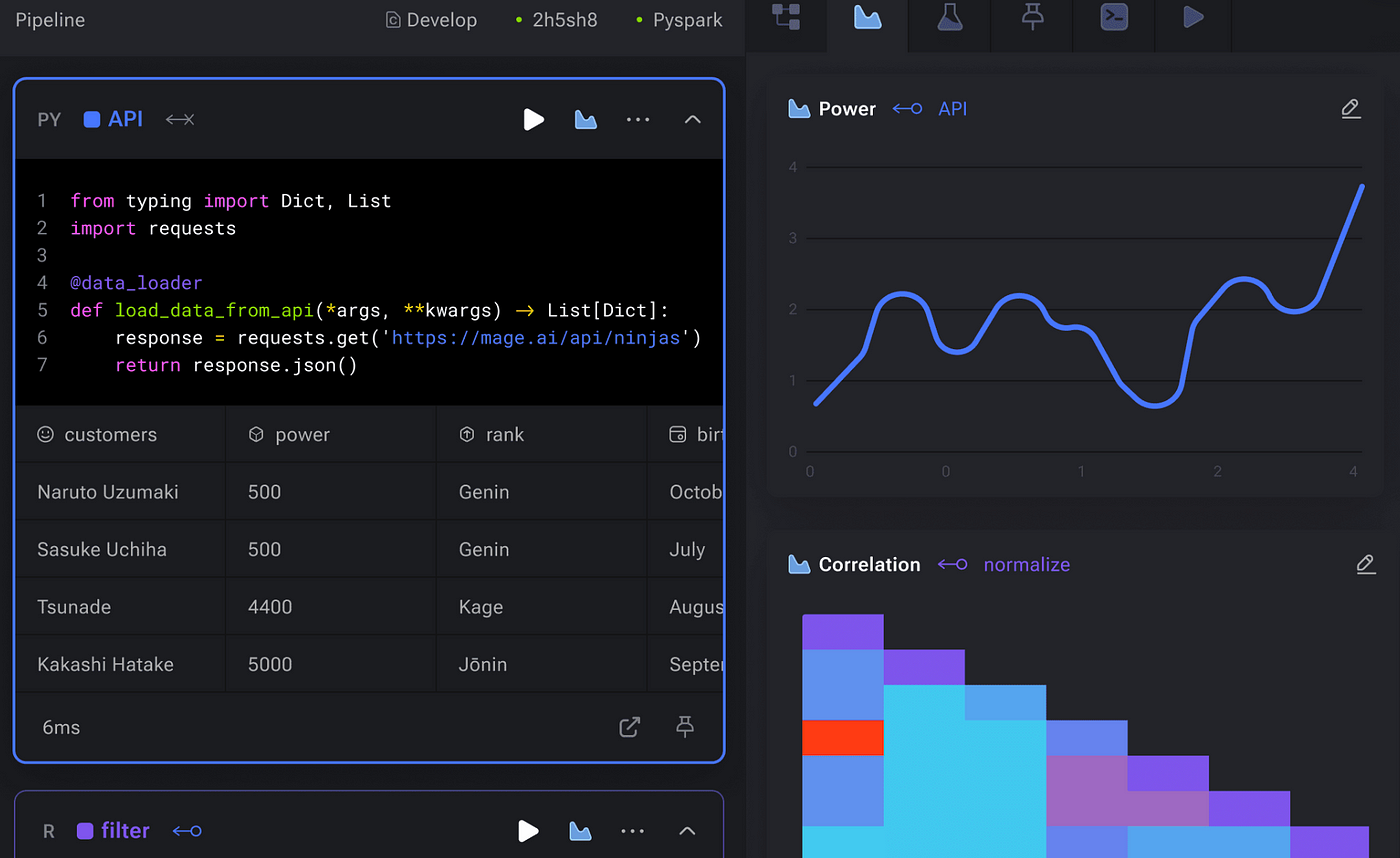Collapse the API block
The image size is (1400, 858).
point(692,120)
